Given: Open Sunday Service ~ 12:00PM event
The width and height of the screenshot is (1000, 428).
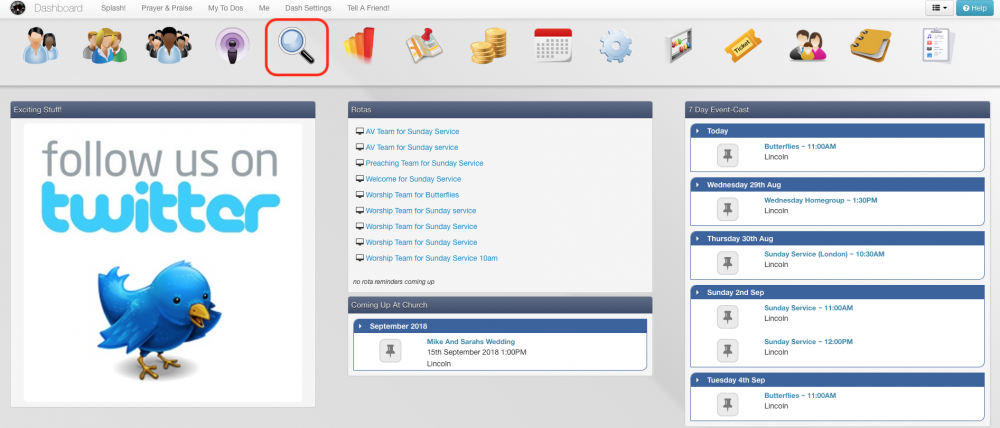Looking at the screenshot, I should [808, 341].
